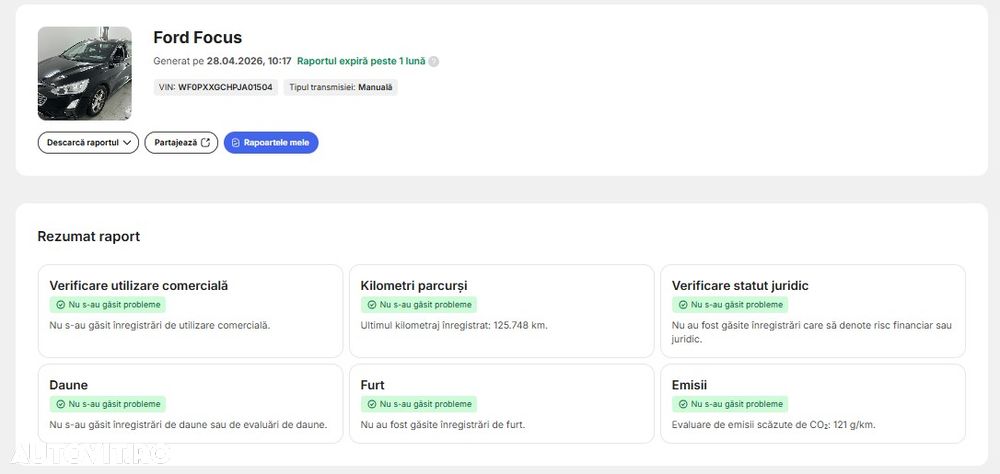Open the Descarcă raportul dropdown

click(88, 143)
